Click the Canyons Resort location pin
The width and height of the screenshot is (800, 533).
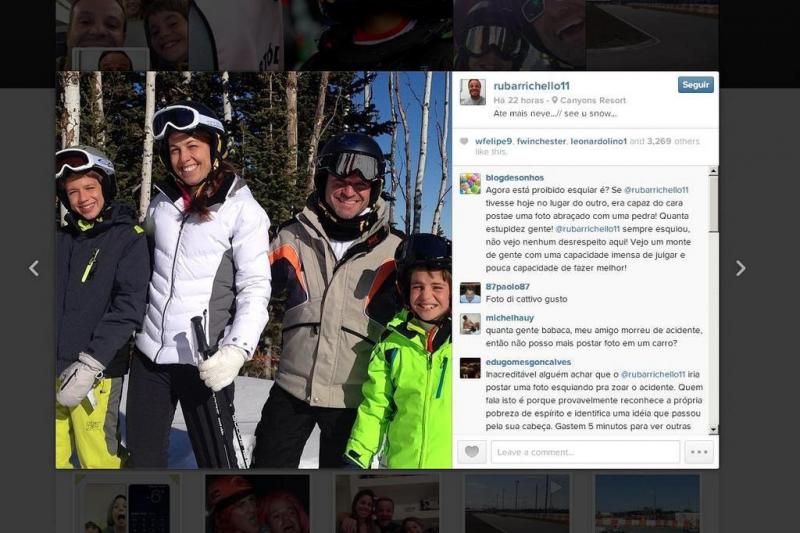555,100
